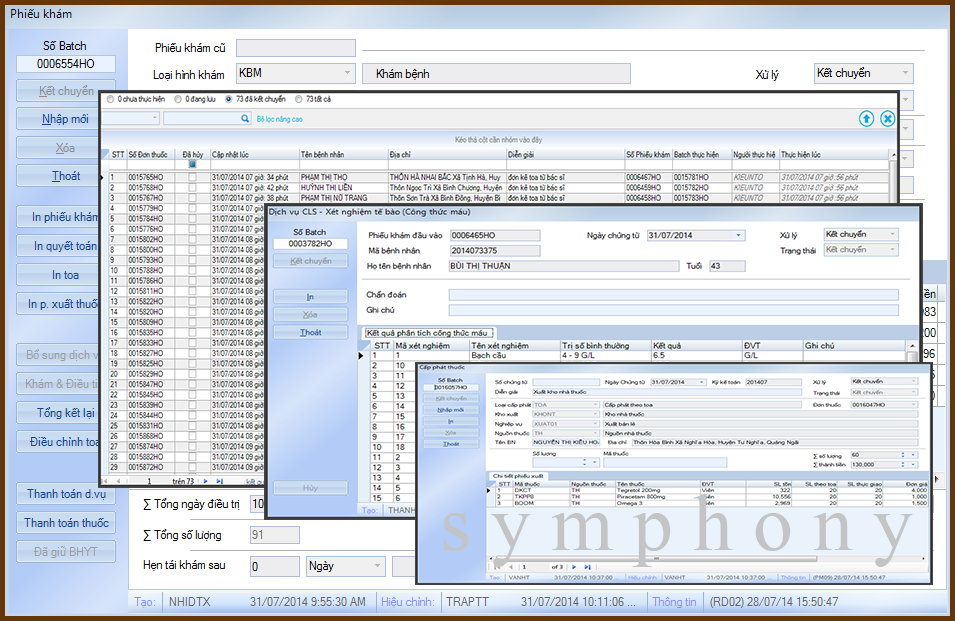Screen dimensions: 955x621
Task: Open Xử lý dropdown in Dịch vụ CLS window
Action: click(892, 234)
